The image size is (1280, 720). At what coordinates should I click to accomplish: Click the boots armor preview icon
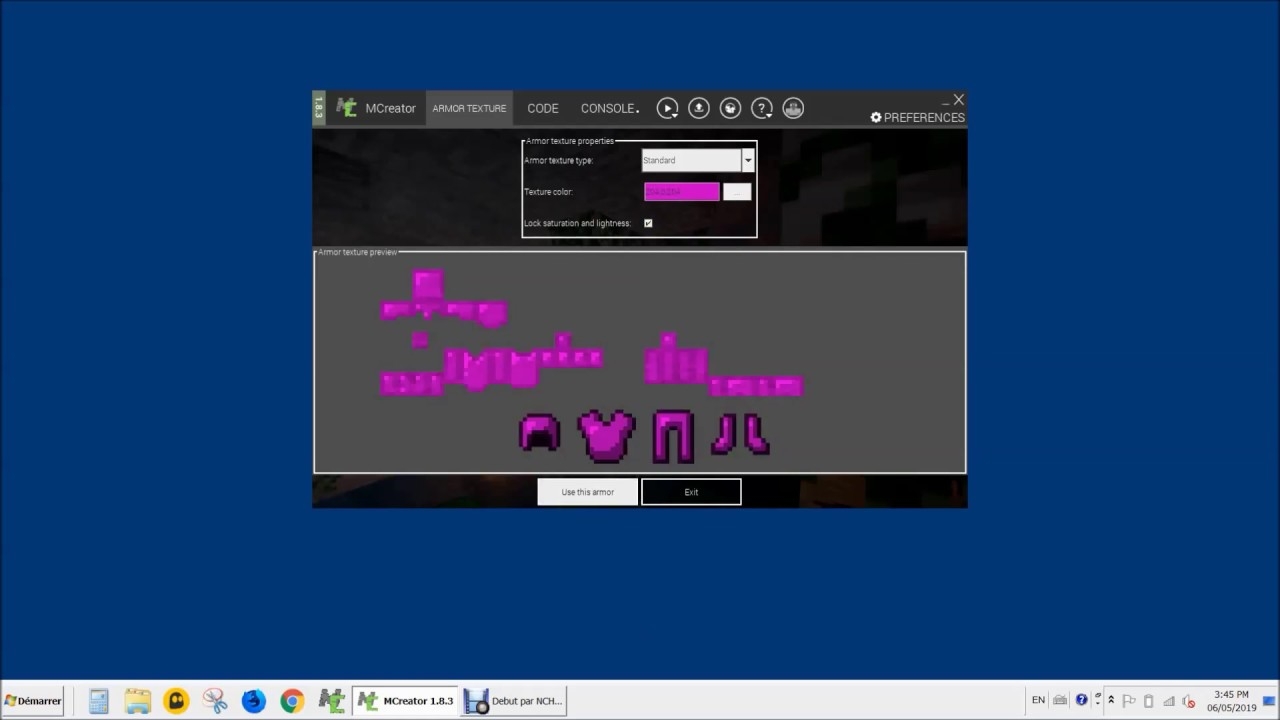[741, 436]
